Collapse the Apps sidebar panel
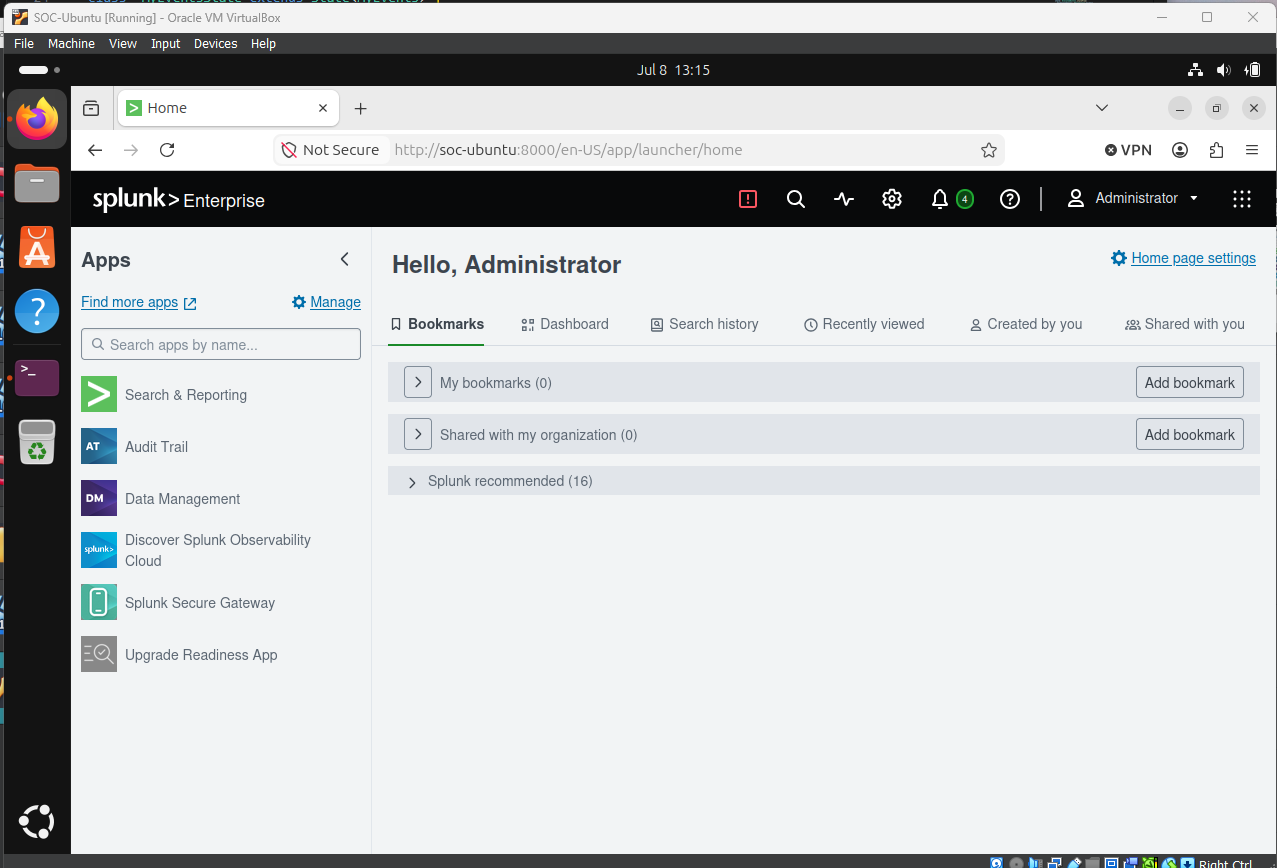This screenshot has width=1277, height=868. point(345,259)
